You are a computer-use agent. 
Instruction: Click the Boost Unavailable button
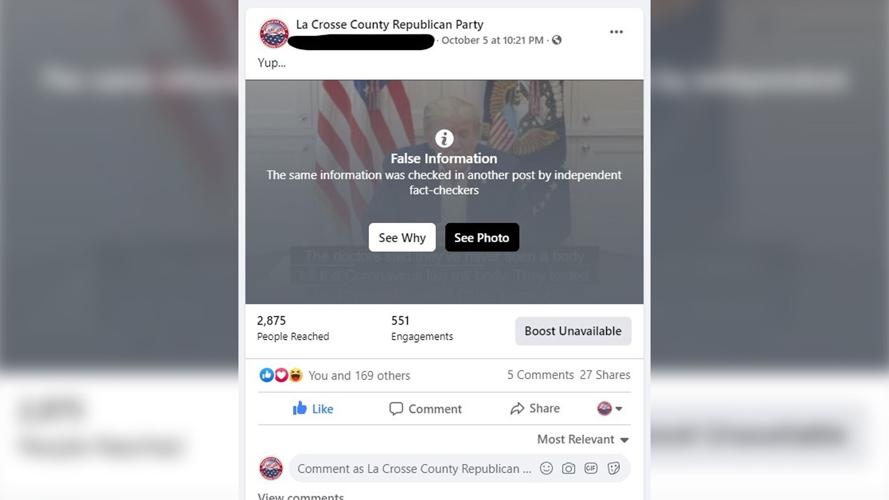[573, 331]
